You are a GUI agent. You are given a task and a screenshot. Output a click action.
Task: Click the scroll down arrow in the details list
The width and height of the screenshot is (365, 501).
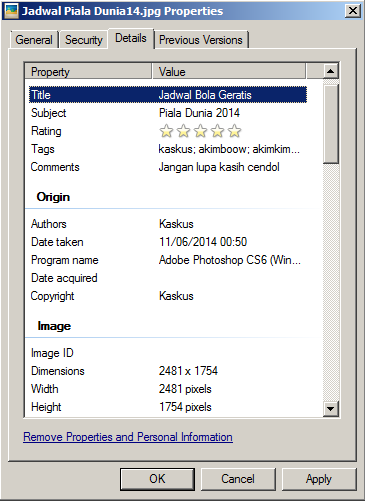pos(331,408)
